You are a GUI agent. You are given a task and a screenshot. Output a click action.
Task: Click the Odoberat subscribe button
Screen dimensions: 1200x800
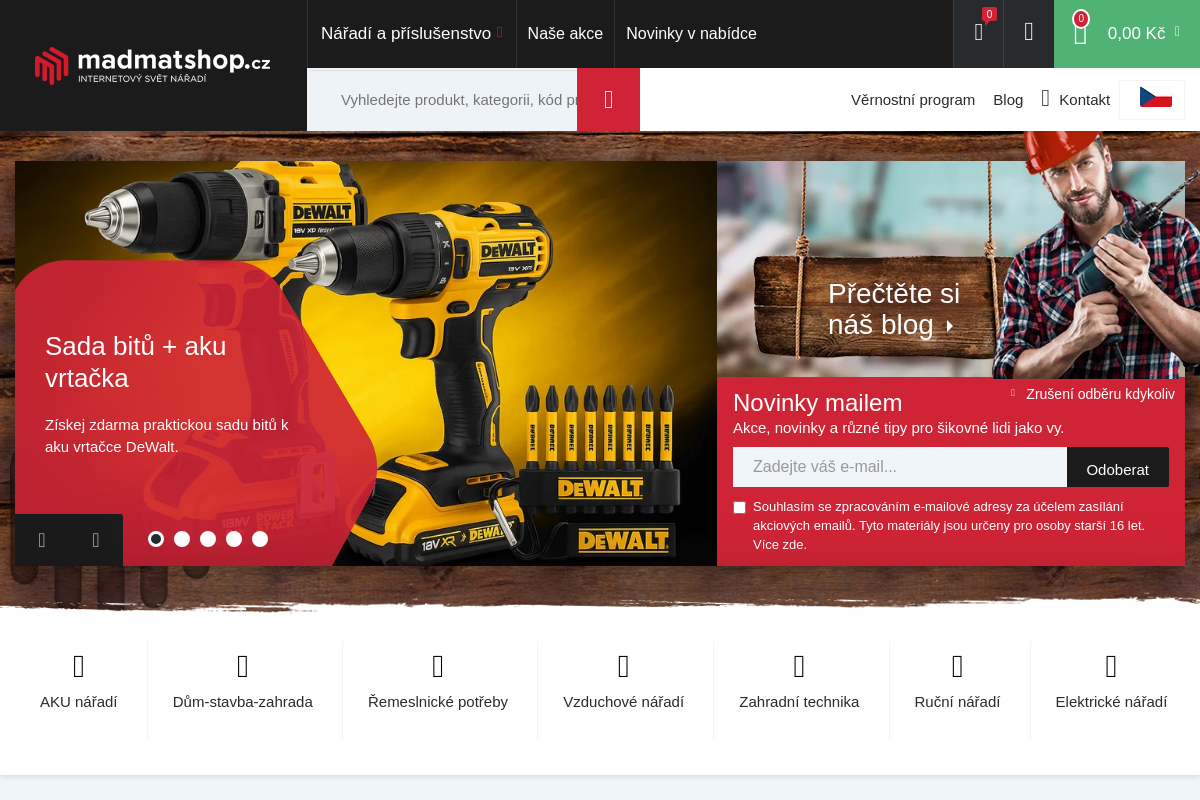tap(1118, 469)
